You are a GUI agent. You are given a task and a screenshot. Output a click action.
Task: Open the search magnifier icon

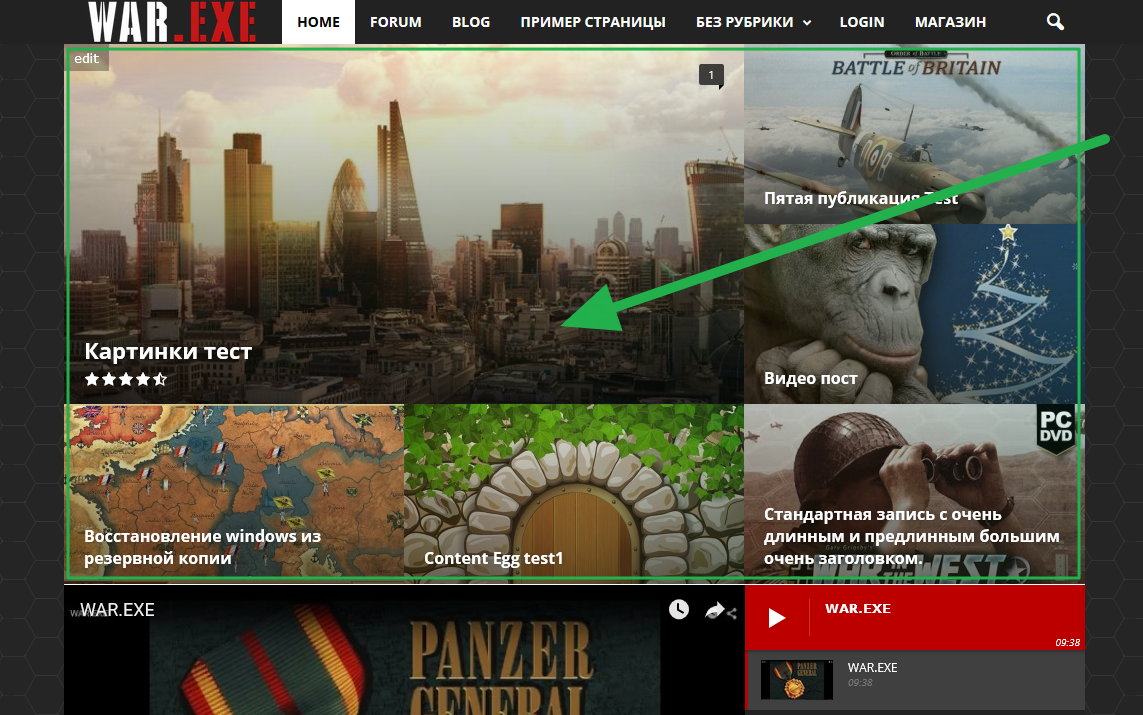coord(1055,22)
